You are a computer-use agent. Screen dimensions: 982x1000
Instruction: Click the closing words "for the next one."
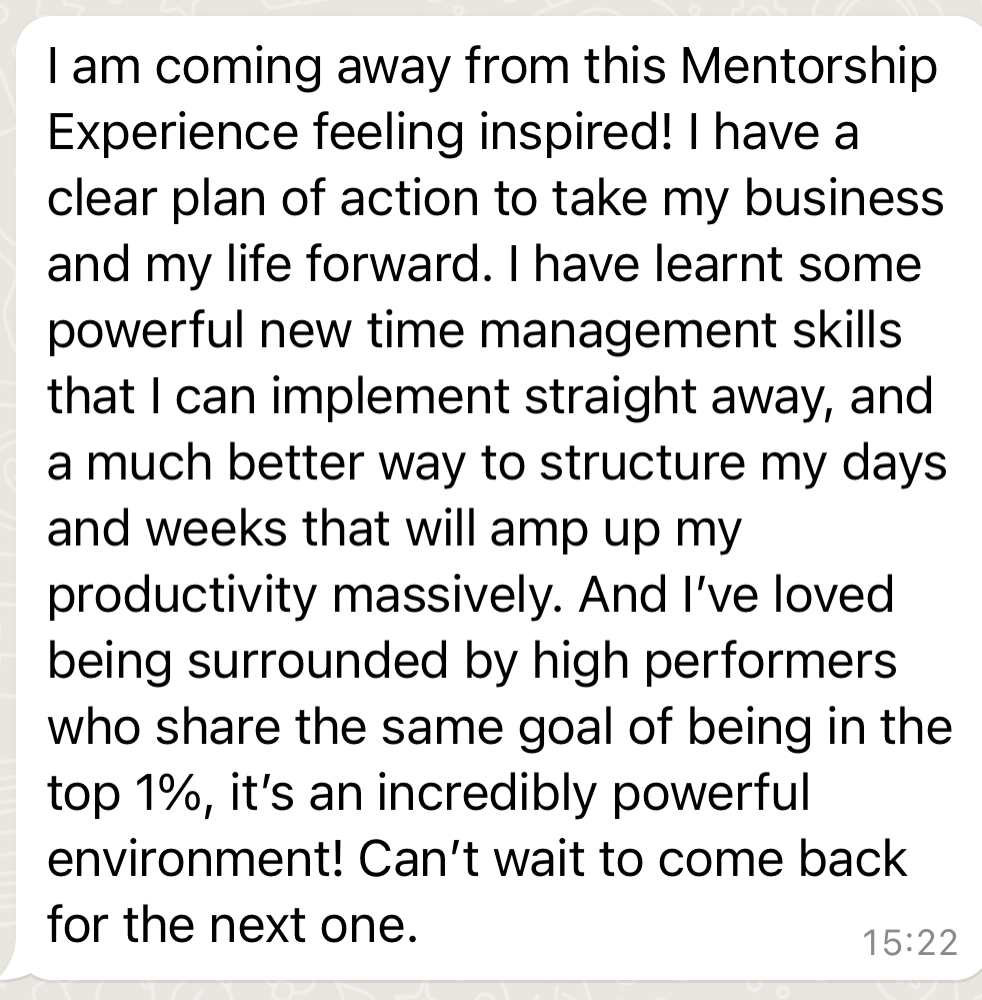click(x=231, y=924)
